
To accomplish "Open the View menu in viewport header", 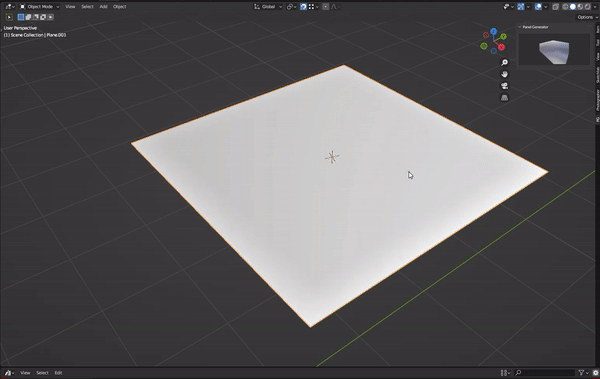I will [70, 7].
